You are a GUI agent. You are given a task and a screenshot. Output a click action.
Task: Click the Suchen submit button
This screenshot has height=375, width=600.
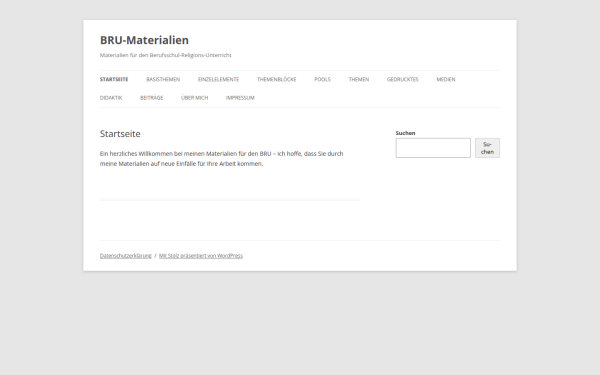click(487, 148)
